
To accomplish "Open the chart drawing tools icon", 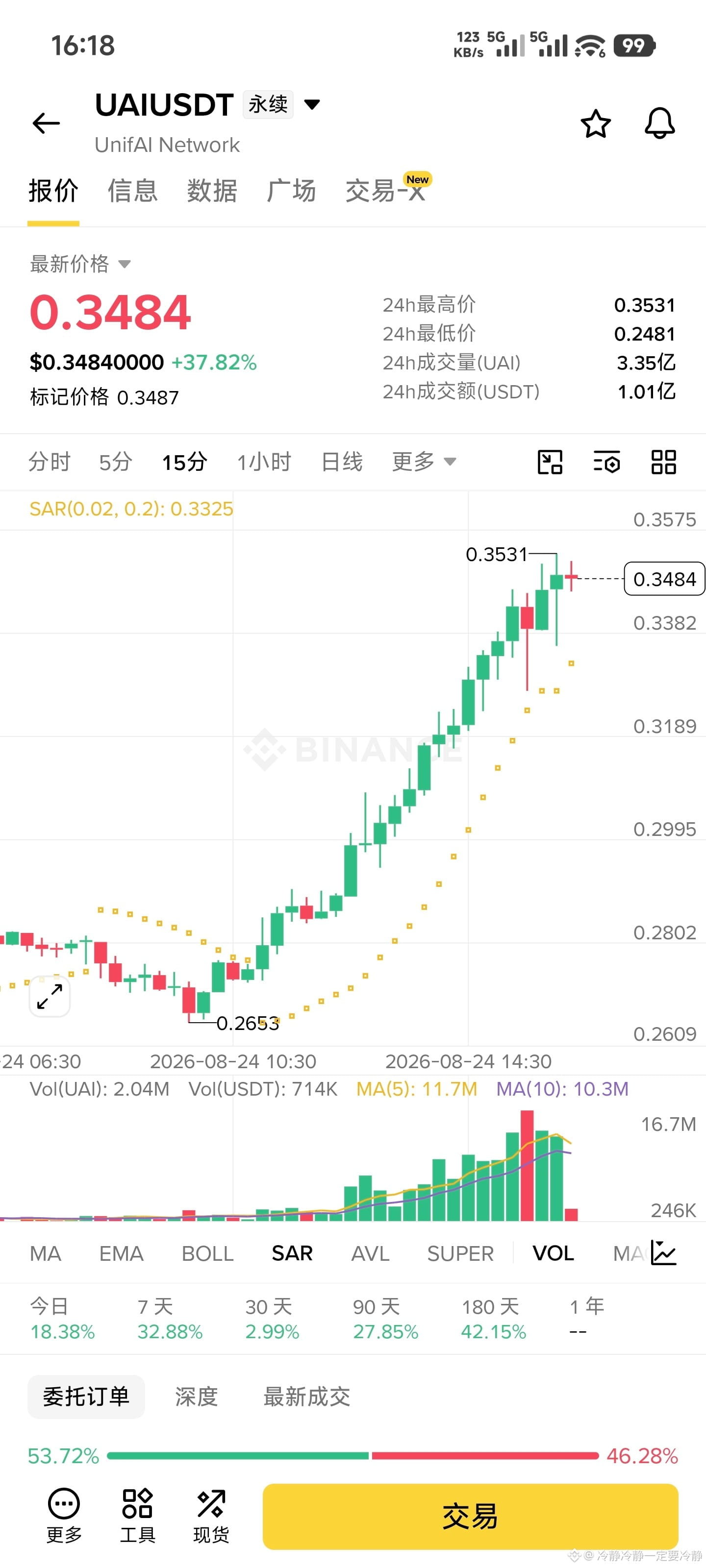I will tap(550, 462).
